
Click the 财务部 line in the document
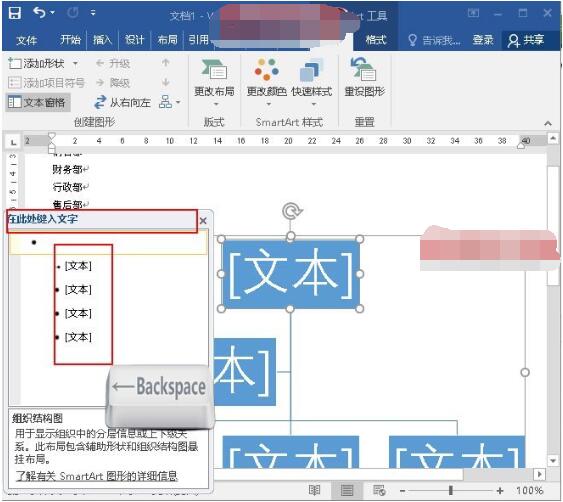click(x=68, y=169)
